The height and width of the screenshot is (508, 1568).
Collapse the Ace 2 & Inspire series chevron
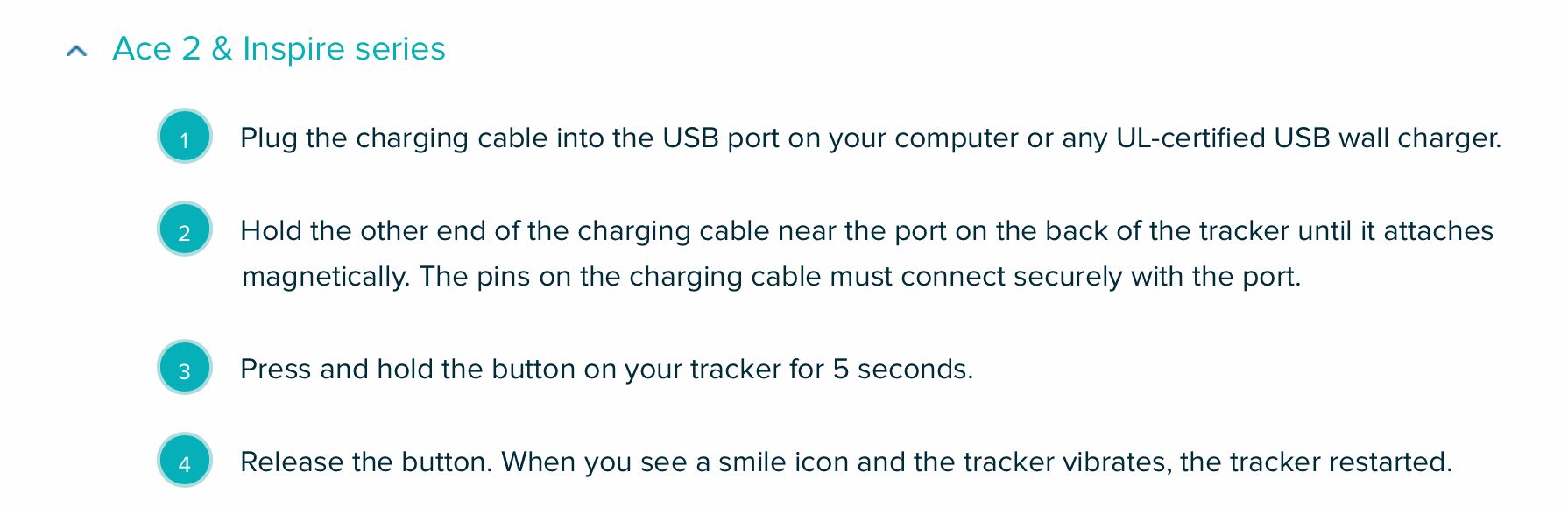(x=77, y=51)
